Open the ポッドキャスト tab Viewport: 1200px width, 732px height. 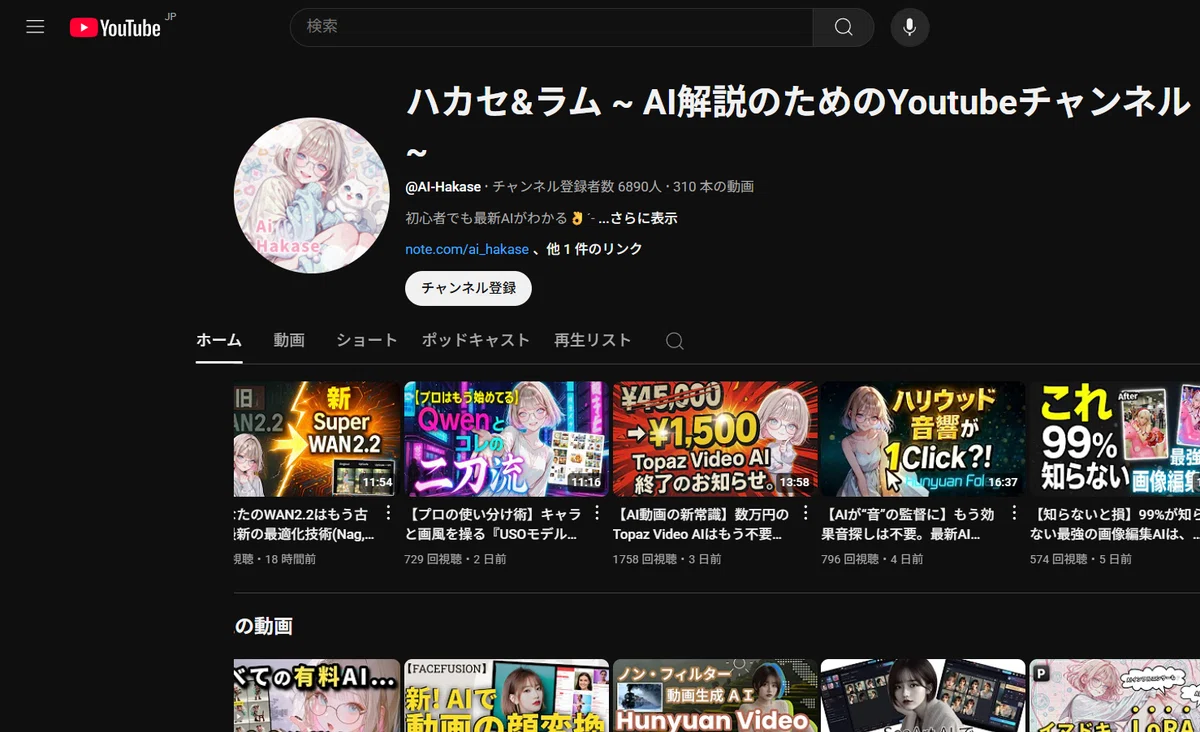(x=476, y=340)
